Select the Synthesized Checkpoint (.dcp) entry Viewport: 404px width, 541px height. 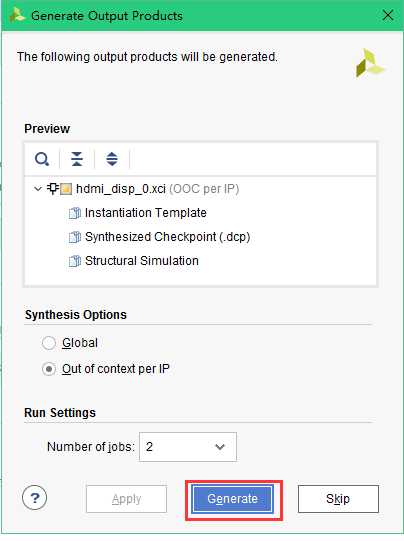click(167, 237)
